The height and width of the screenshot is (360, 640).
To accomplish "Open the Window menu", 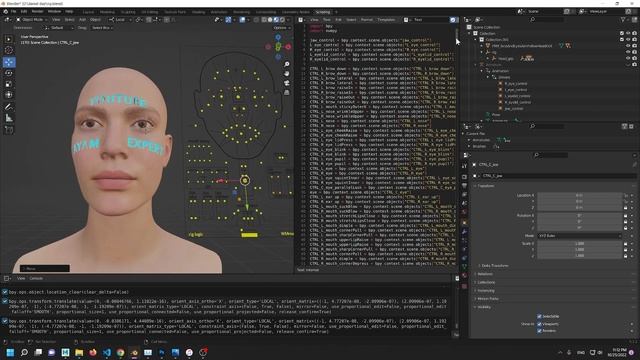I will pyautogui.click(x=54, y=12).
